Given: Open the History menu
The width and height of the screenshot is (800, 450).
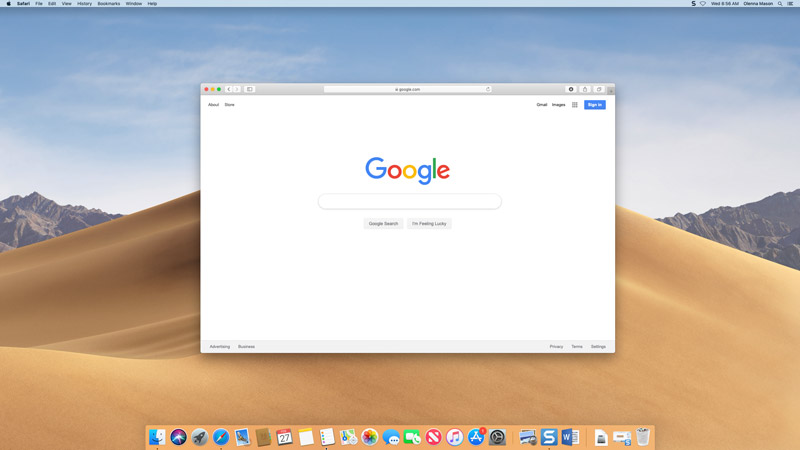Looking at the screenshot, I should click(85, 4).
